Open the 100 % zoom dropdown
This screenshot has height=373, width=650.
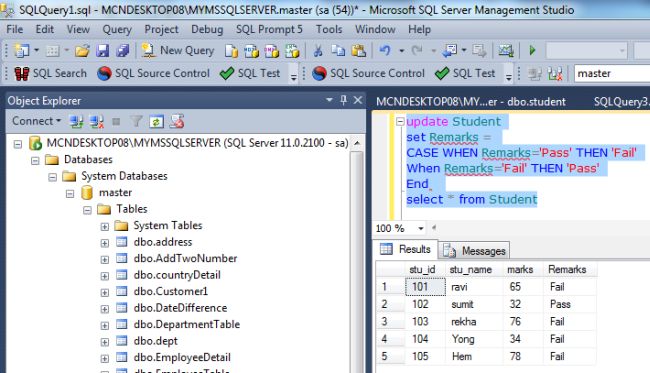tap(421, 228)
